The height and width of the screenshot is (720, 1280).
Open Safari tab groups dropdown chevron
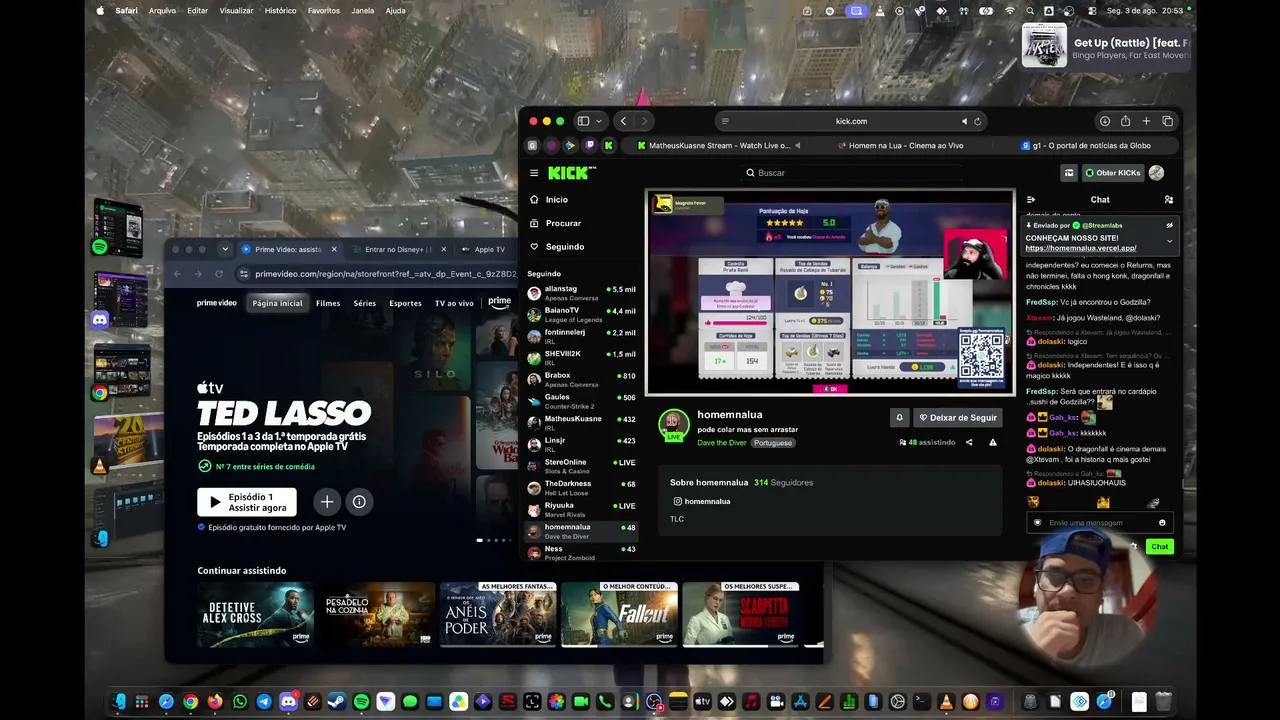click(x=599, y=121)
